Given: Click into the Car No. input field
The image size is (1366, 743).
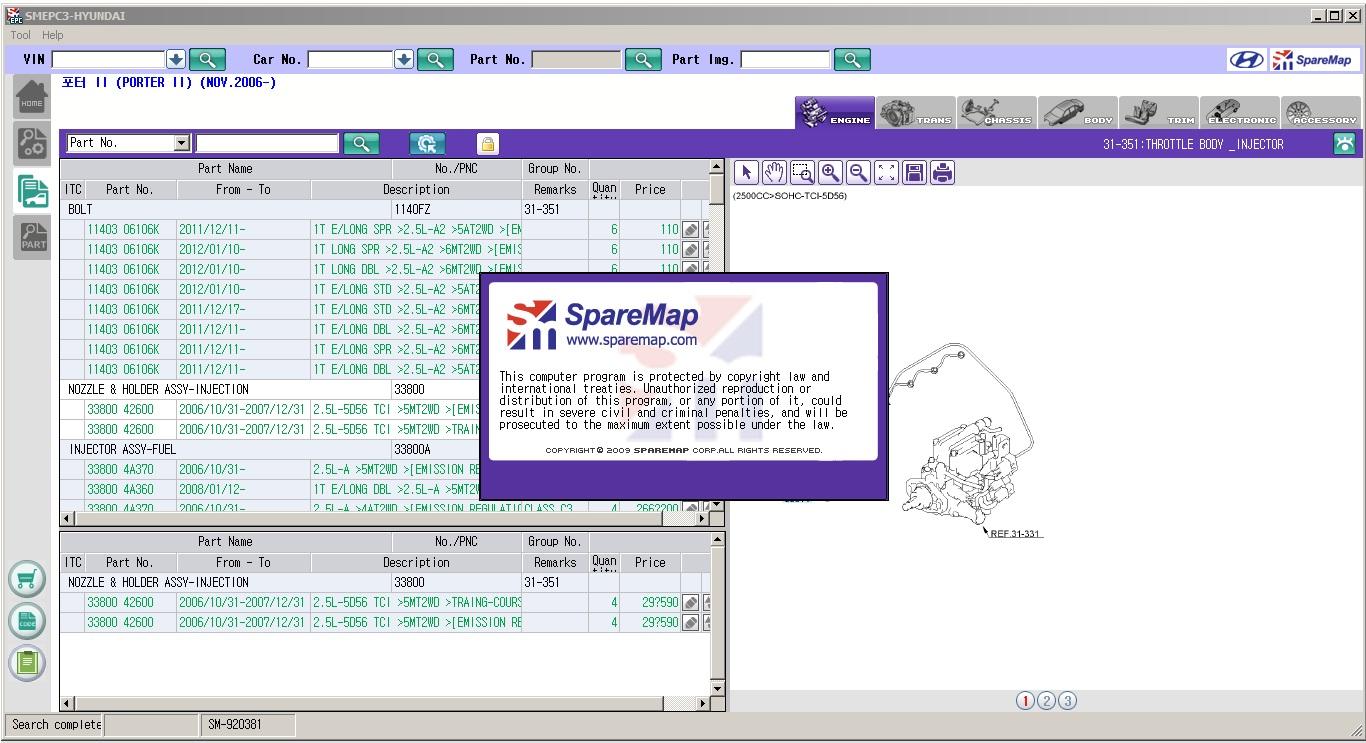Looking at the screenshot, I should pos(350,60).
